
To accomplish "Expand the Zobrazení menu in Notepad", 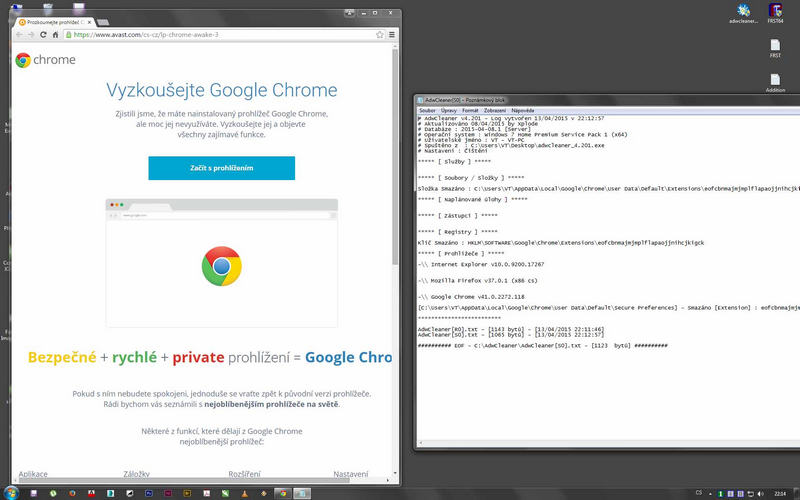I will tap(494, 110).
